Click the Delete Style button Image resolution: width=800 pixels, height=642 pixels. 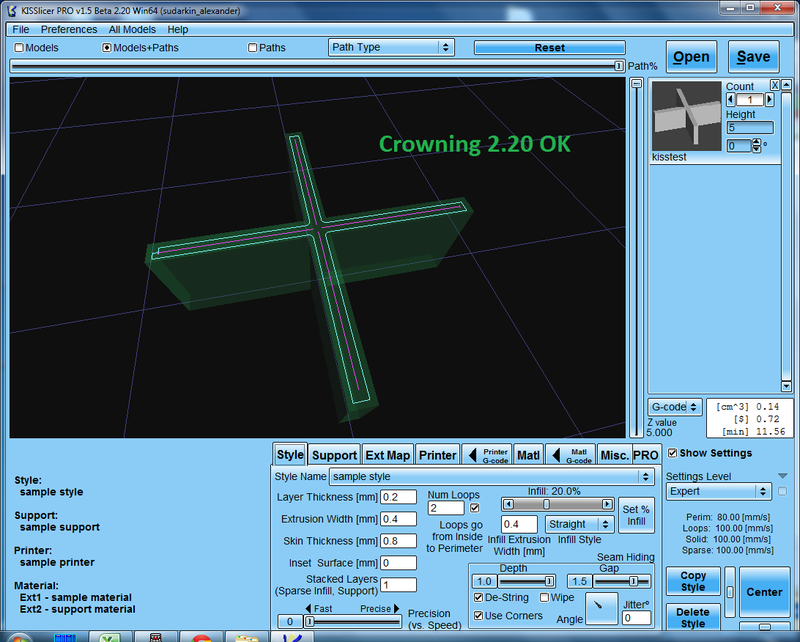[x=693, y=618]
